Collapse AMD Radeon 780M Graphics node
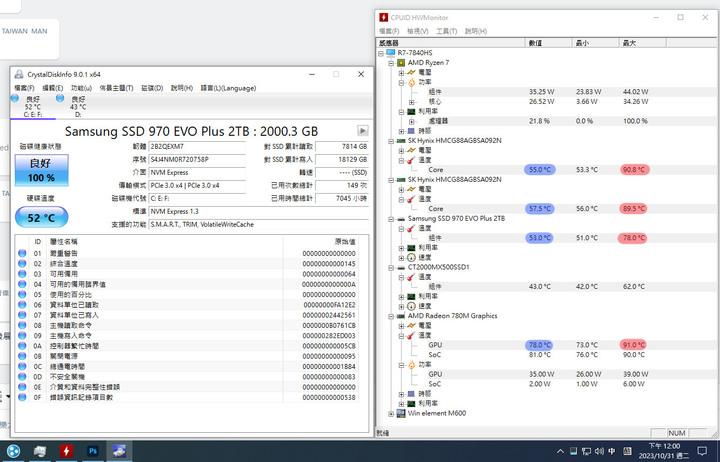The height and width of the screenshot is (462, 720). tap(391, 316)
